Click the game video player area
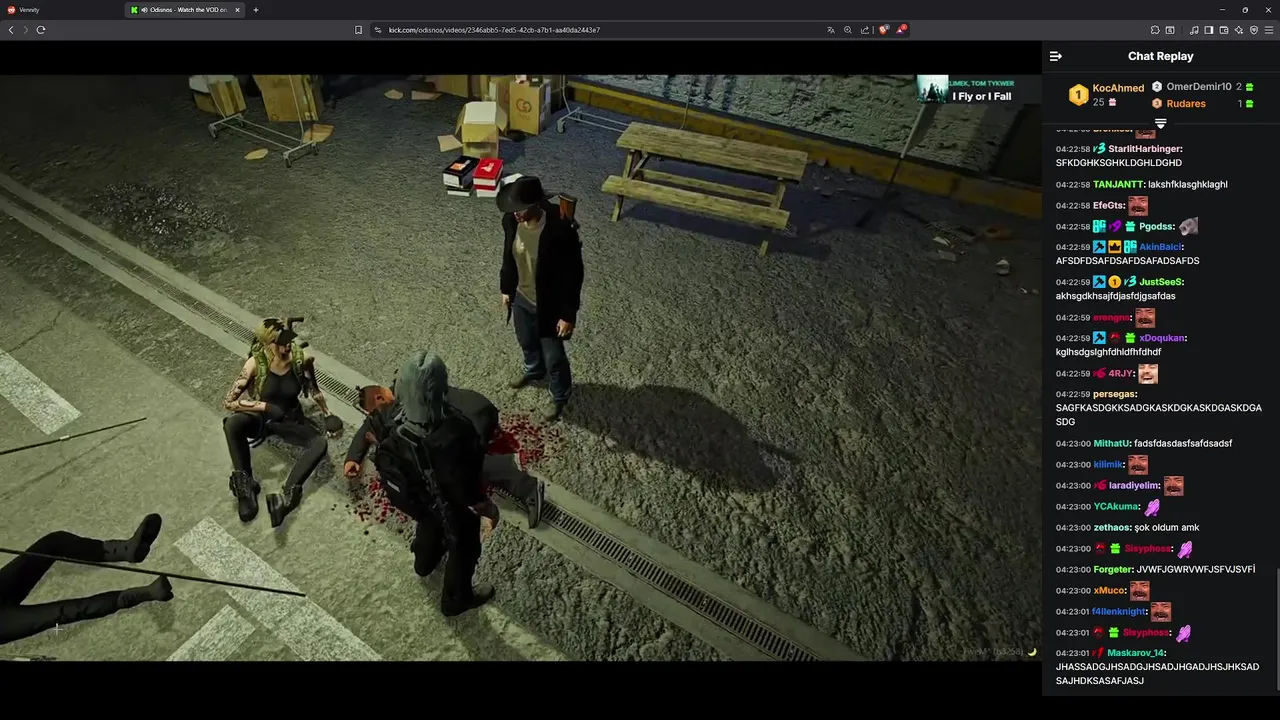1280x720 pixels. pos(520,368)
